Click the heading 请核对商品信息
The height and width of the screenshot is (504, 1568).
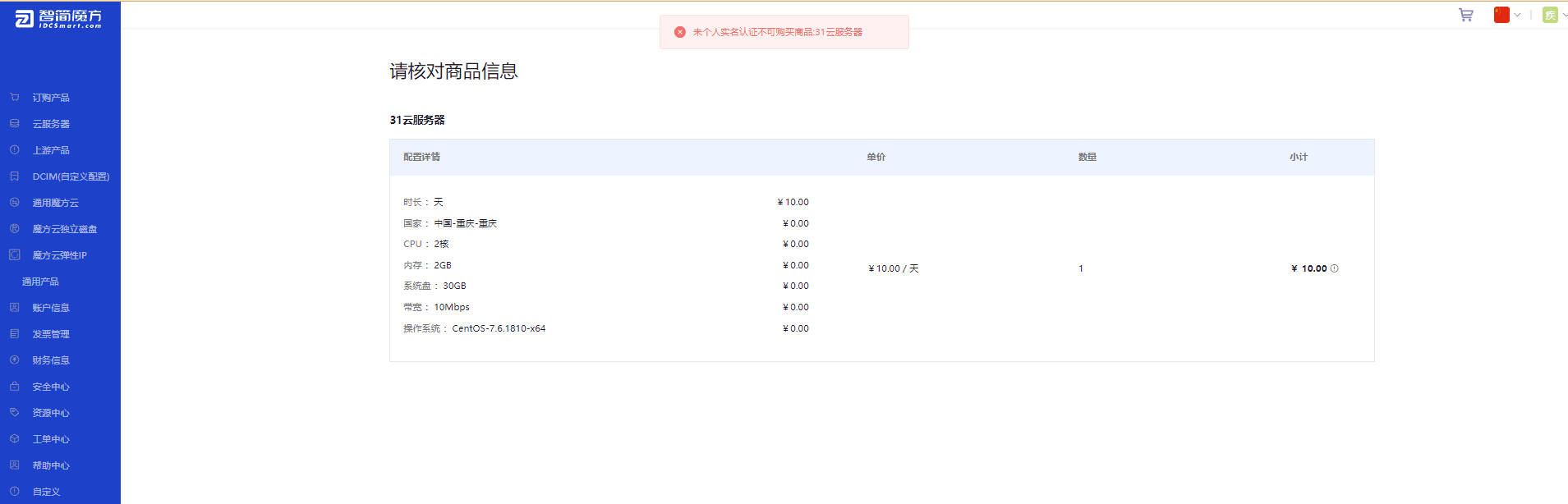[x=453, y=71]
